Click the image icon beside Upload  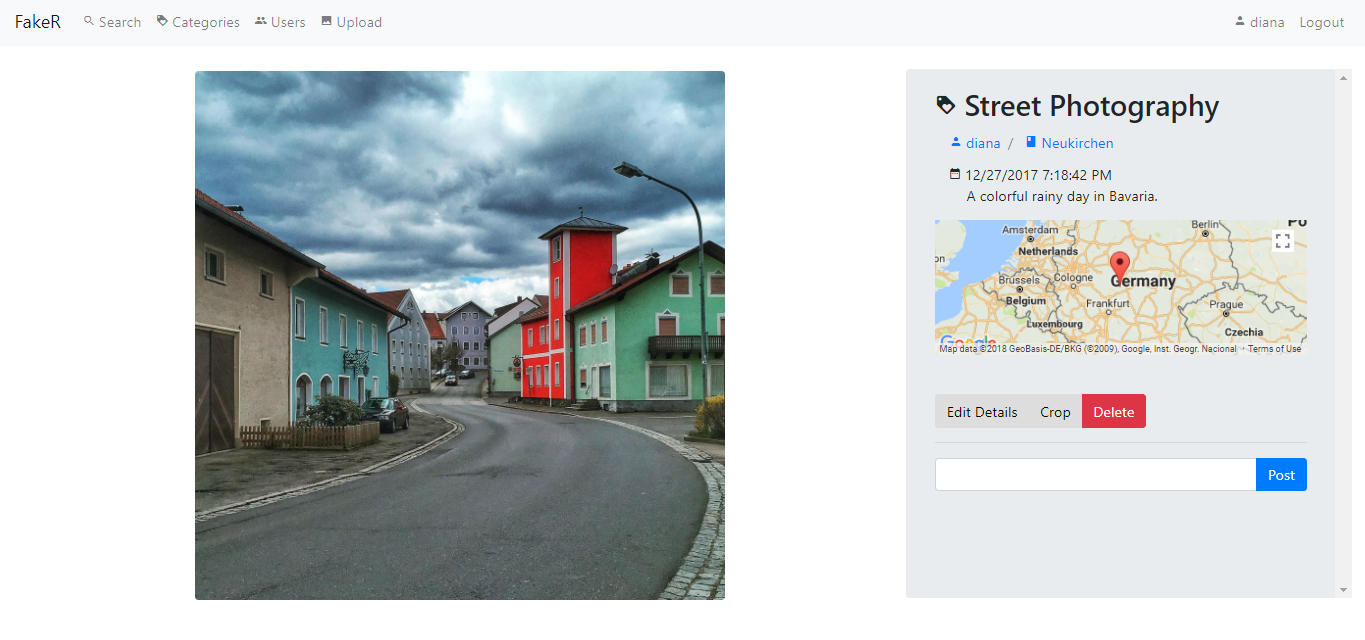326,21
